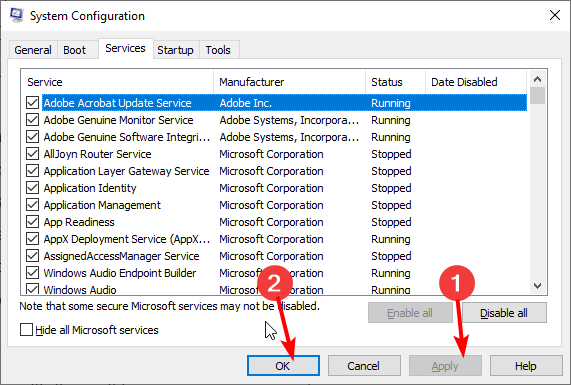This screenshot has height=385, width=571.
Task: Enable Hide all Microsoft services
Action: coord(26,330)
